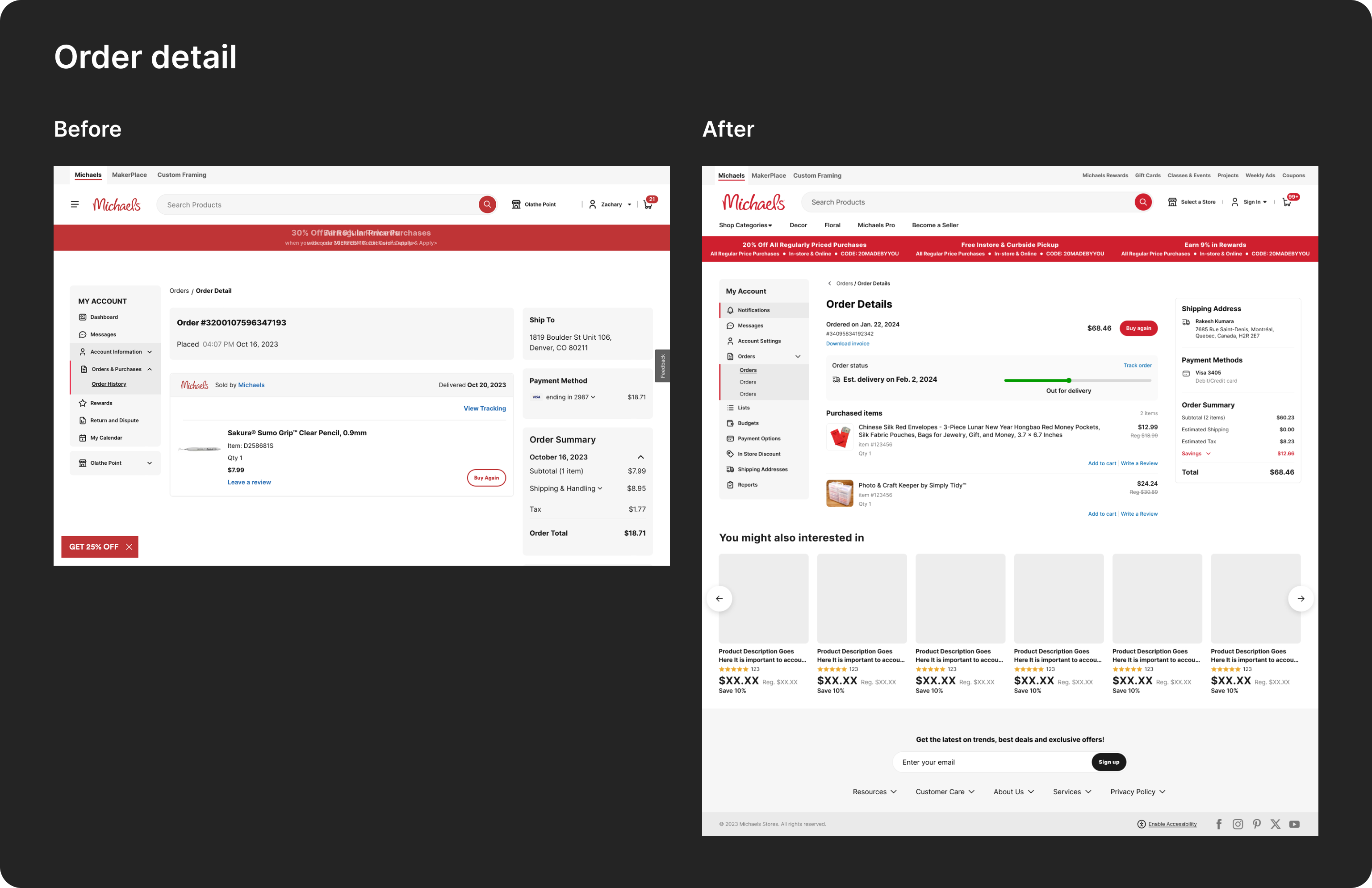Expand Orders section in After sidebar
1372x888 pixels.
[x=798, y=356]
